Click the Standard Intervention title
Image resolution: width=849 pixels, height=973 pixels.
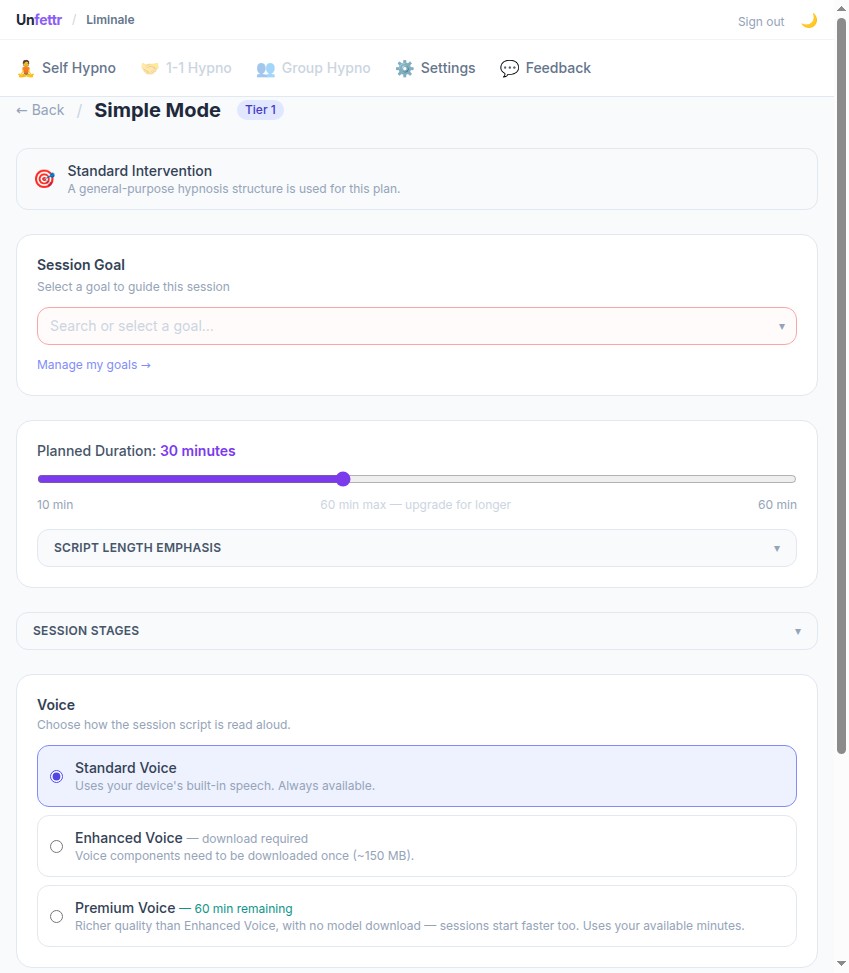pyautogui.click(x=140, y=171)
